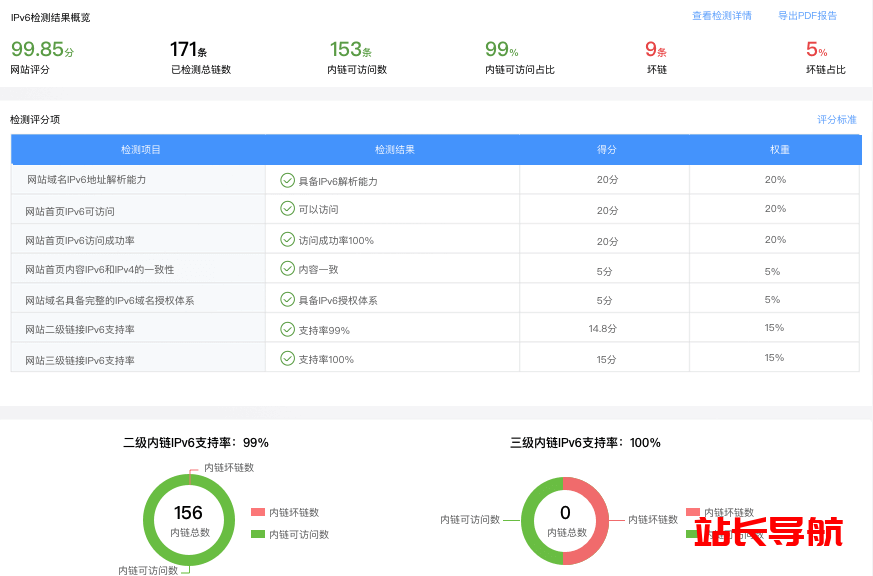
Task: Click the 153条 accessible internal links count
Action: pos(350,49)
